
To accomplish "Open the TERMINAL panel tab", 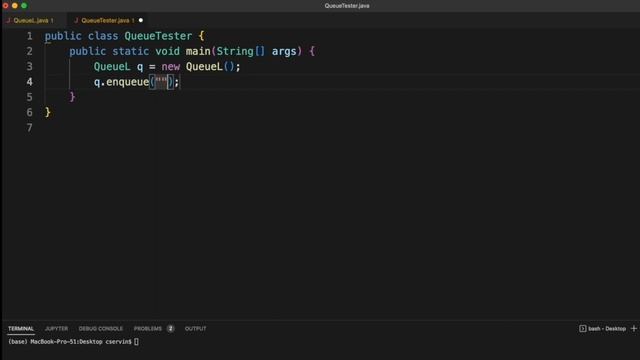I will click(x=21, y=329).
